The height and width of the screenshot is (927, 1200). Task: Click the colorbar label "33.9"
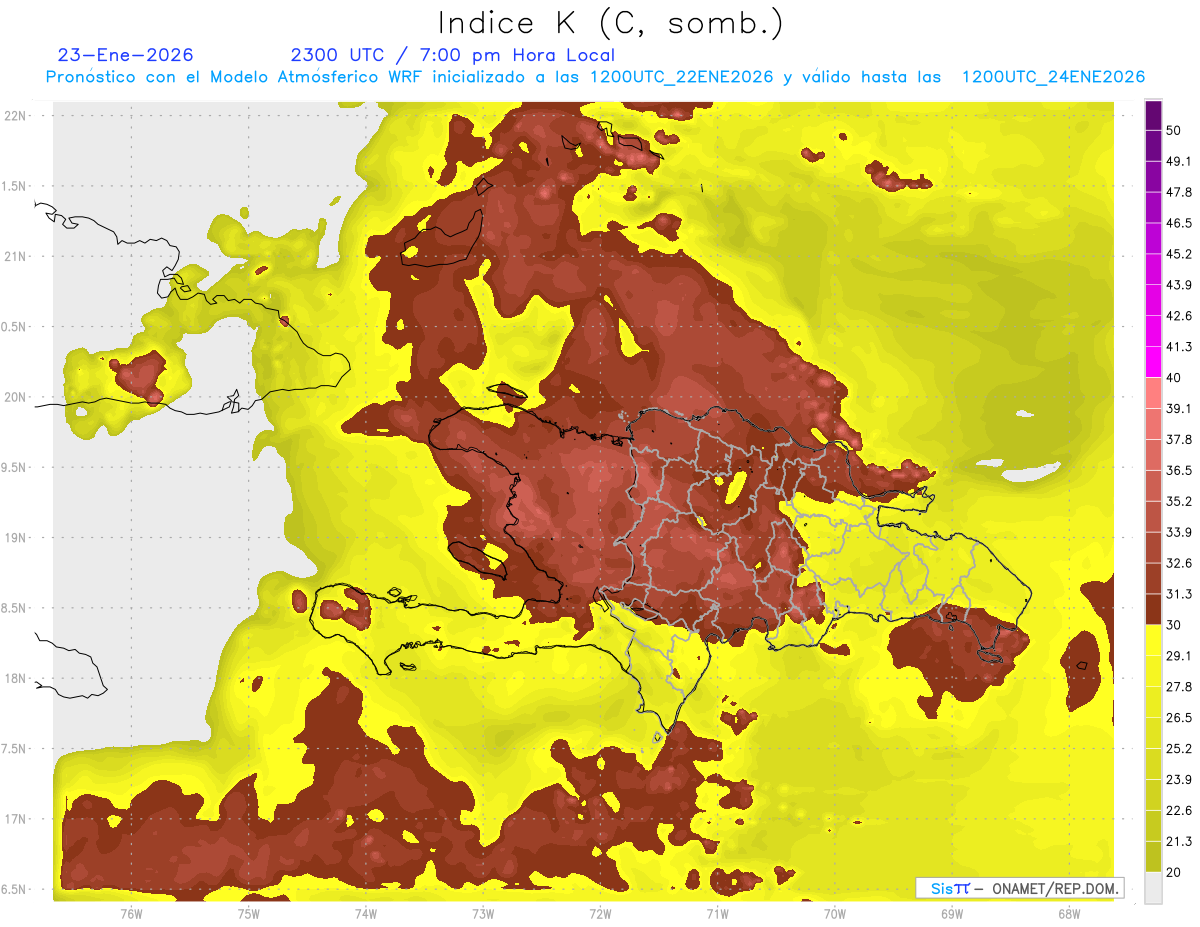pos(1179,532)
